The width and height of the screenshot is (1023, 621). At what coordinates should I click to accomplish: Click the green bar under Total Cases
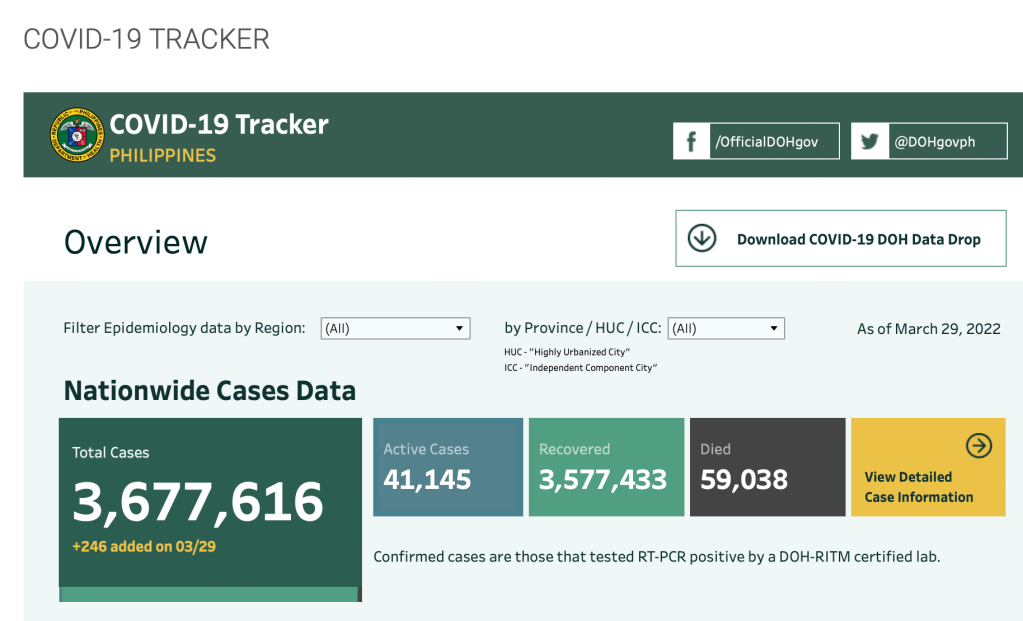point(209,594)
